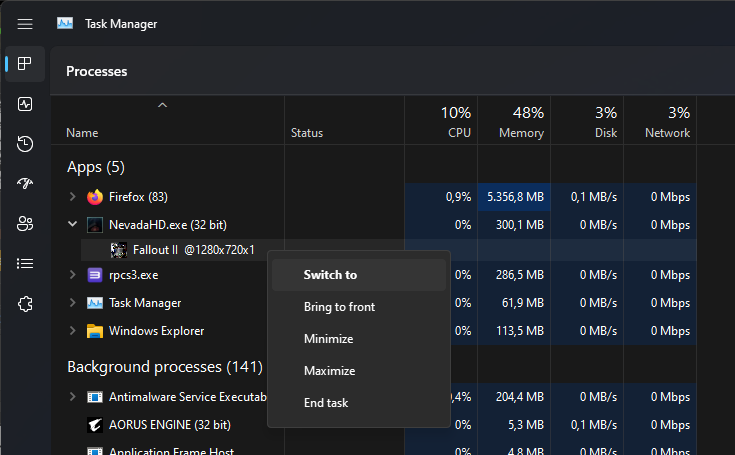Expand the Task Manager process group
The width and height of the screenshot is (735, 455).
(73, 303)
